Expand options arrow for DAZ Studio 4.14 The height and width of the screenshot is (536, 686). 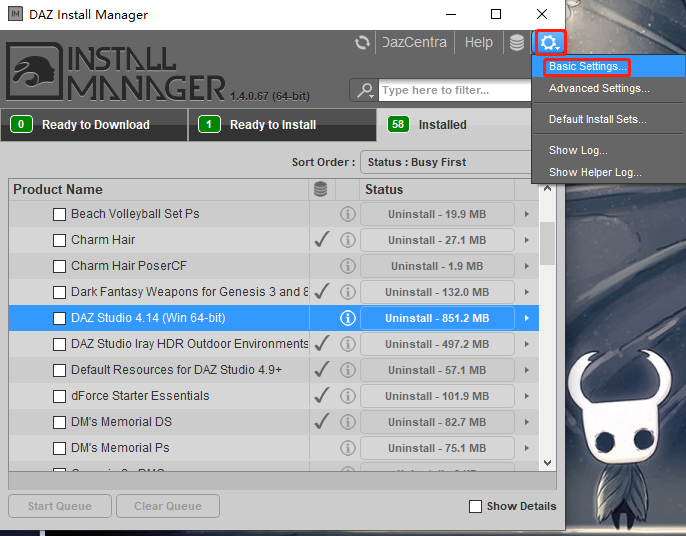coord(527,318)
